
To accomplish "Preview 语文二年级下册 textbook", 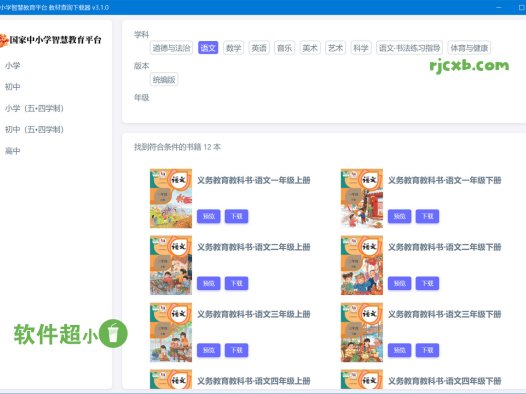I will [x=400, y=283].
